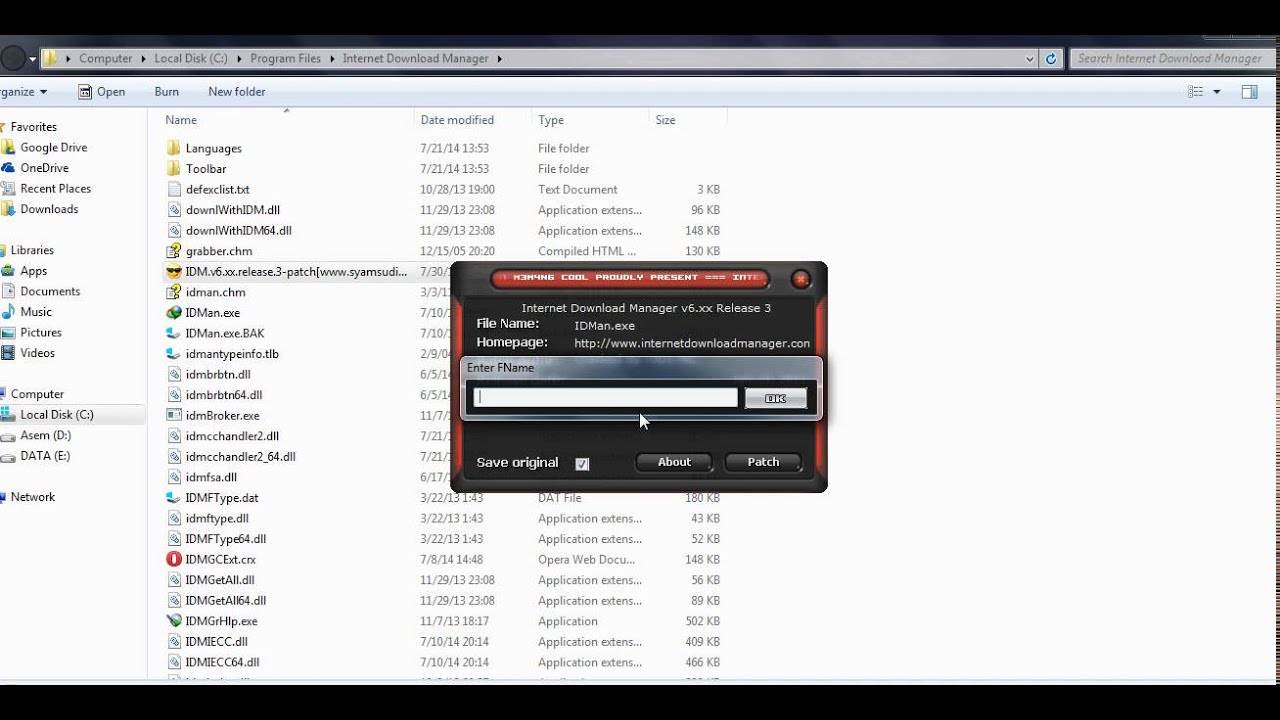The width and height of the screenshot is (1280, 720).
Task: Select Libraries in the navigation pane
Action: coord(32,250)
